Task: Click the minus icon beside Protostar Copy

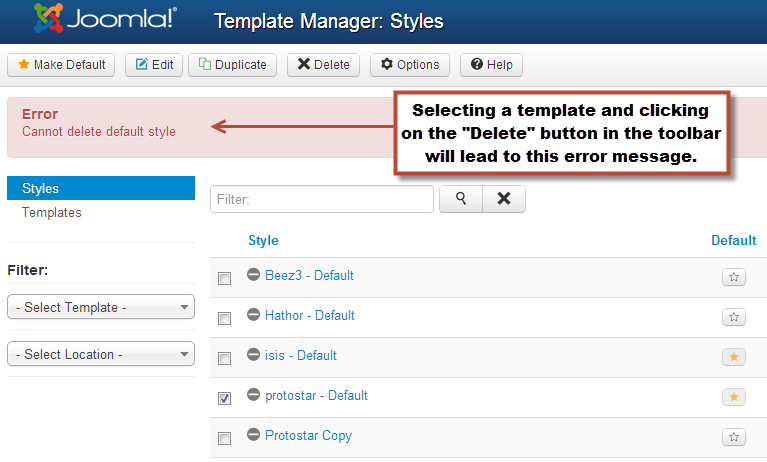Action: coord(253,434)
